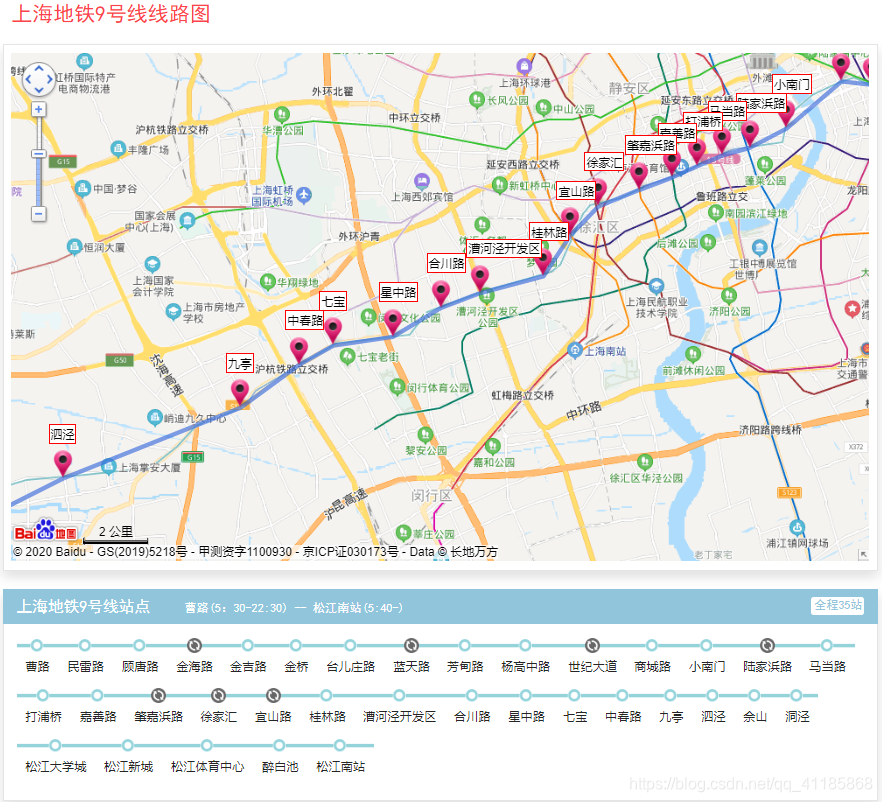Open the 漕河泾开发区 station link in list
Screen dimensions: 882x802
(399, 717)
